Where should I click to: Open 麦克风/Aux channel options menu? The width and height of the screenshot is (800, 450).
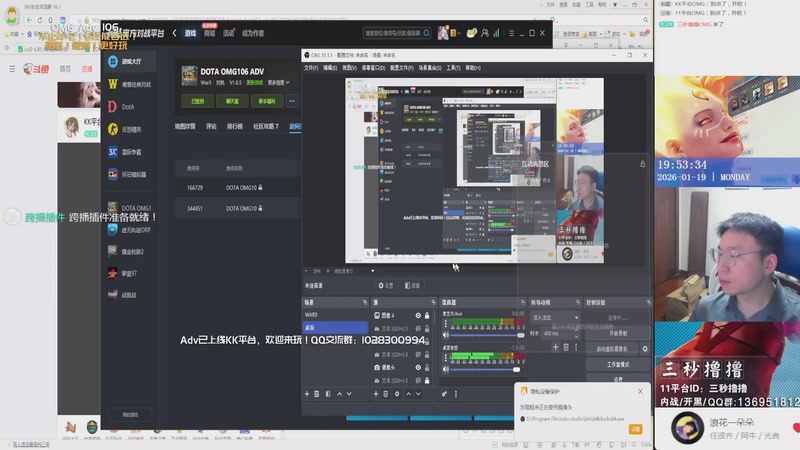coord(445,324)
